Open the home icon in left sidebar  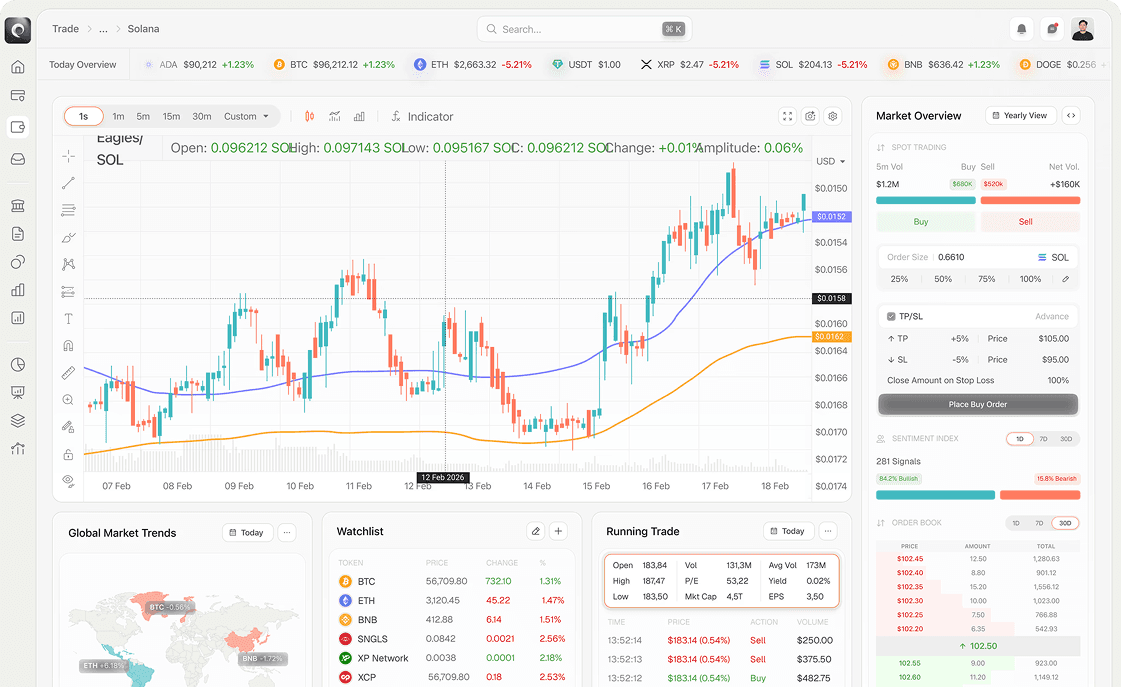[18, 67]
